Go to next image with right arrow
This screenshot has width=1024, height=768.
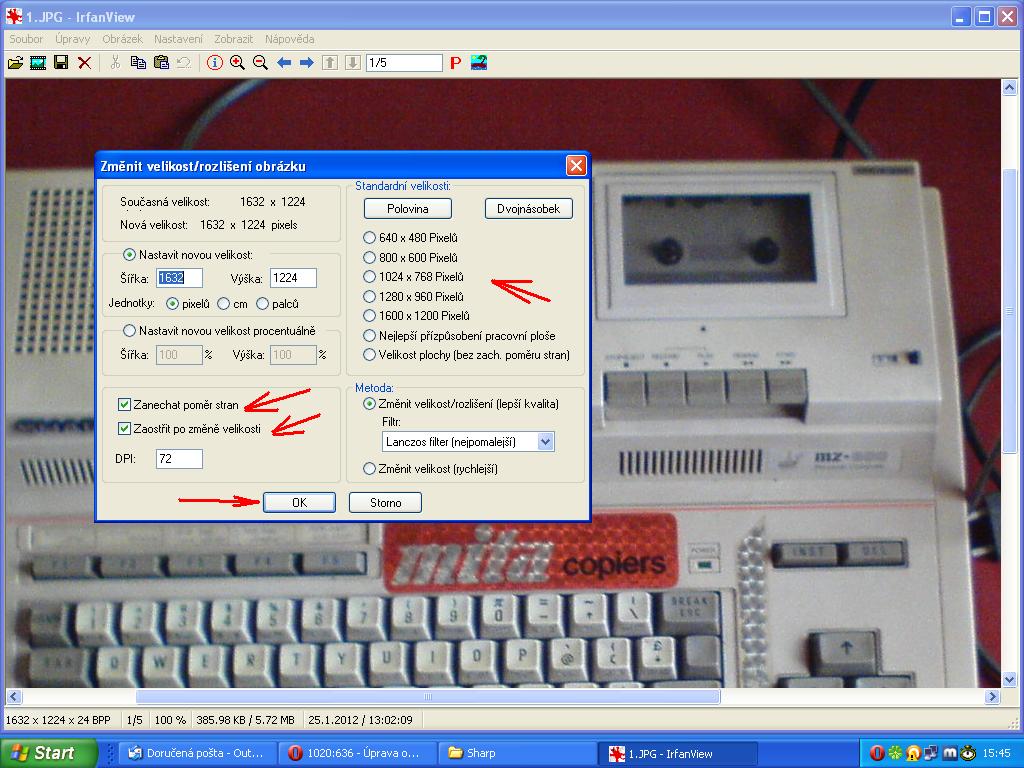coord(307,63)
